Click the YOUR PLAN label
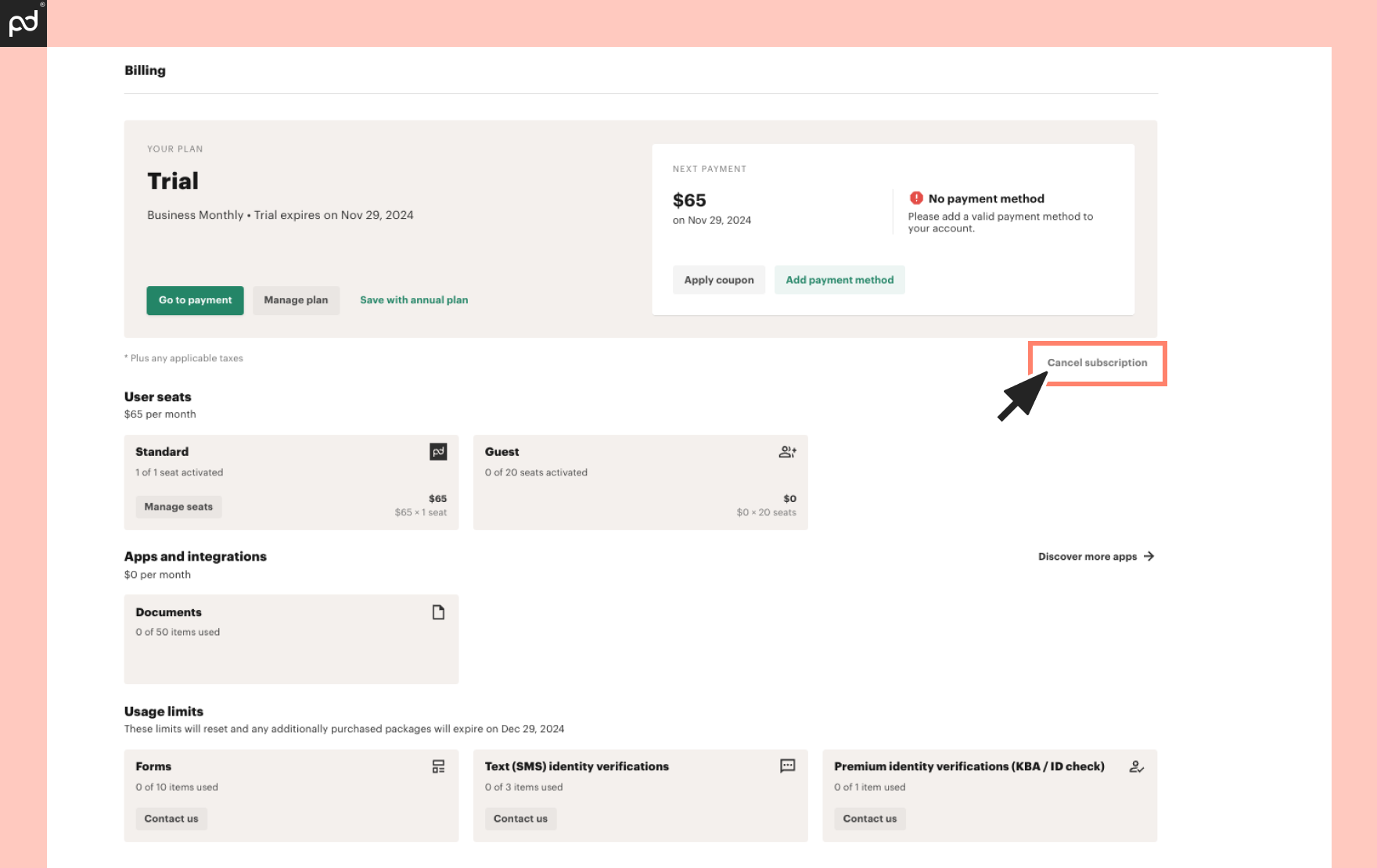Image resolution: width=1377 pixels, height=868 pixels. coord(175,149)
